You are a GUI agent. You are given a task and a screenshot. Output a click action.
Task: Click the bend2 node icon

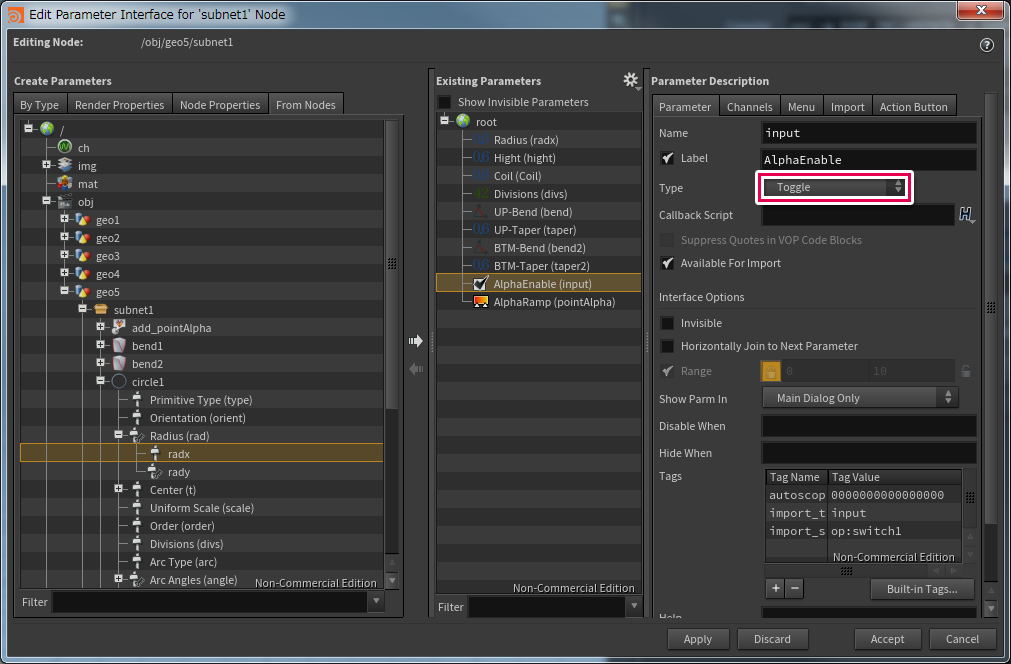(x=119, y=364)
